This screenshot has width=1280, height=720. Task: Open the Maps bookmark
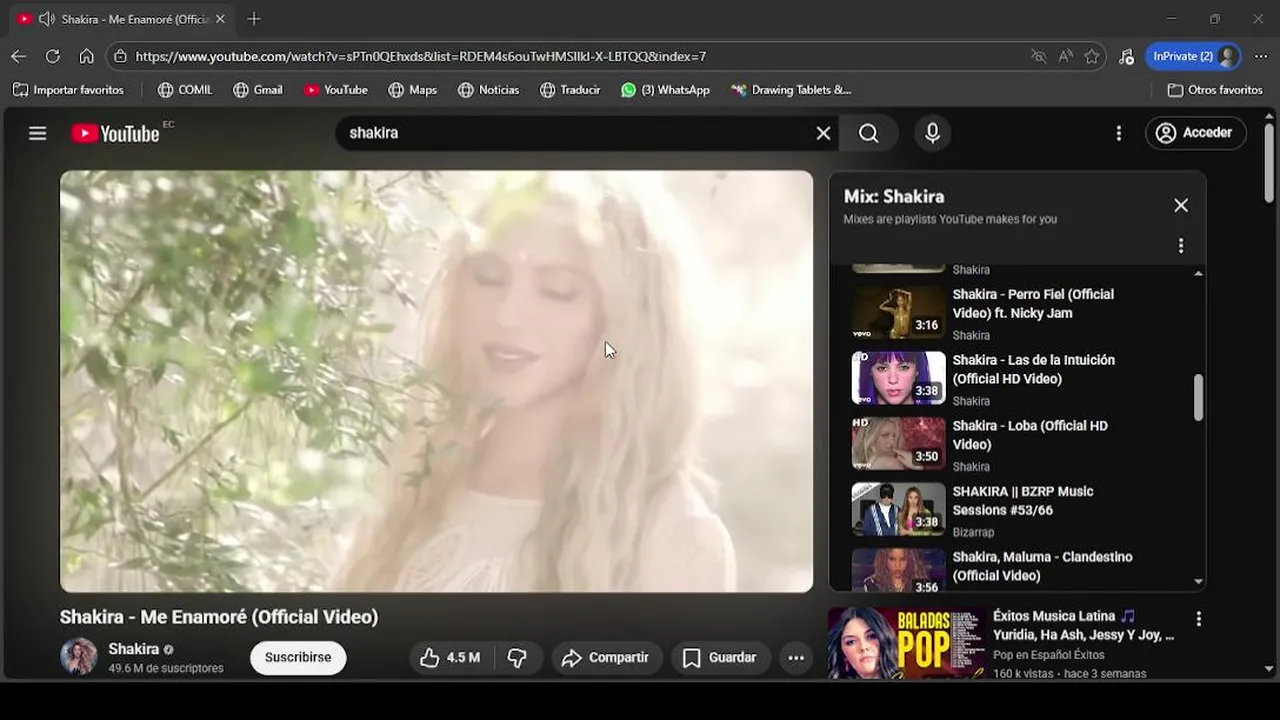click(x=413, y=90)
